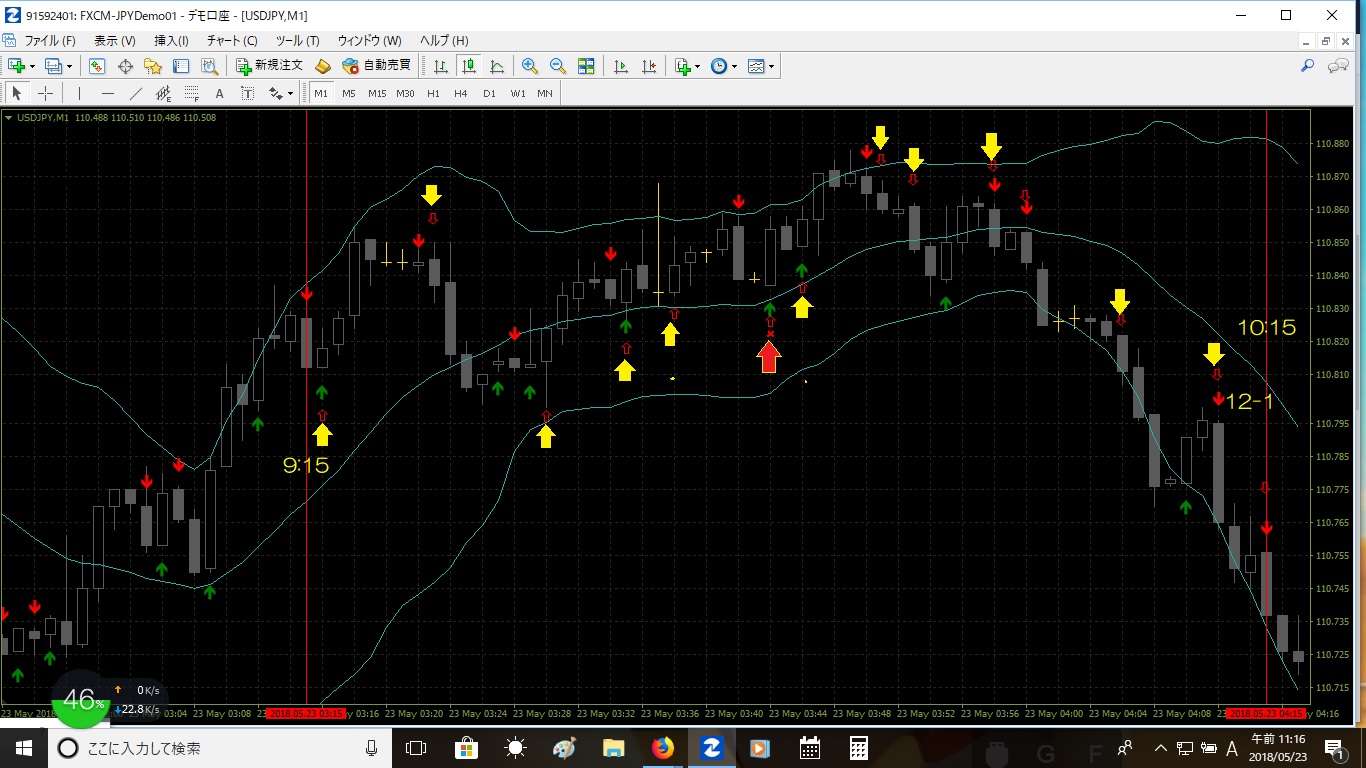Open the Data Window crosshair icon
1366x768 pixels.
125,66
